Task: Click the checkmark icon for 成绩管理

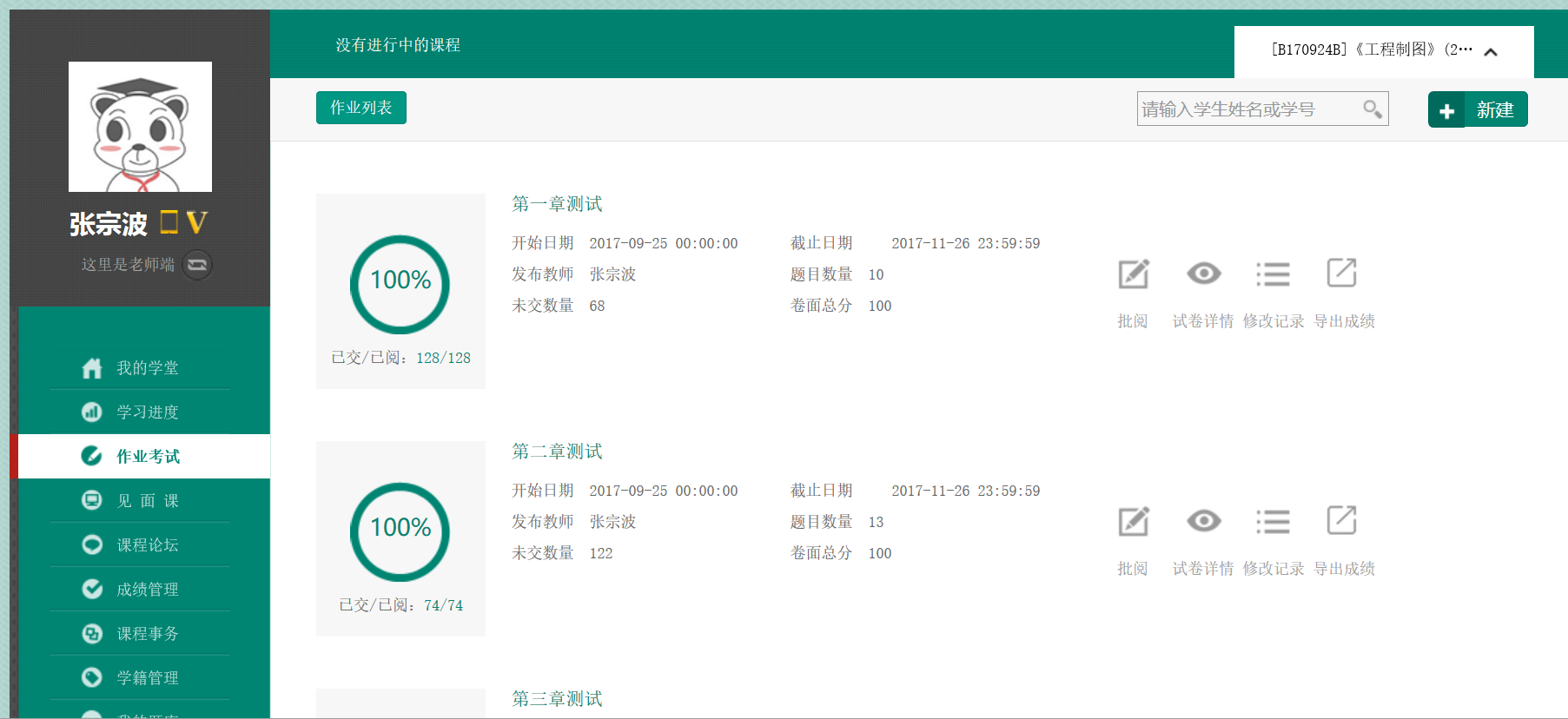Action: pos(92,589)
